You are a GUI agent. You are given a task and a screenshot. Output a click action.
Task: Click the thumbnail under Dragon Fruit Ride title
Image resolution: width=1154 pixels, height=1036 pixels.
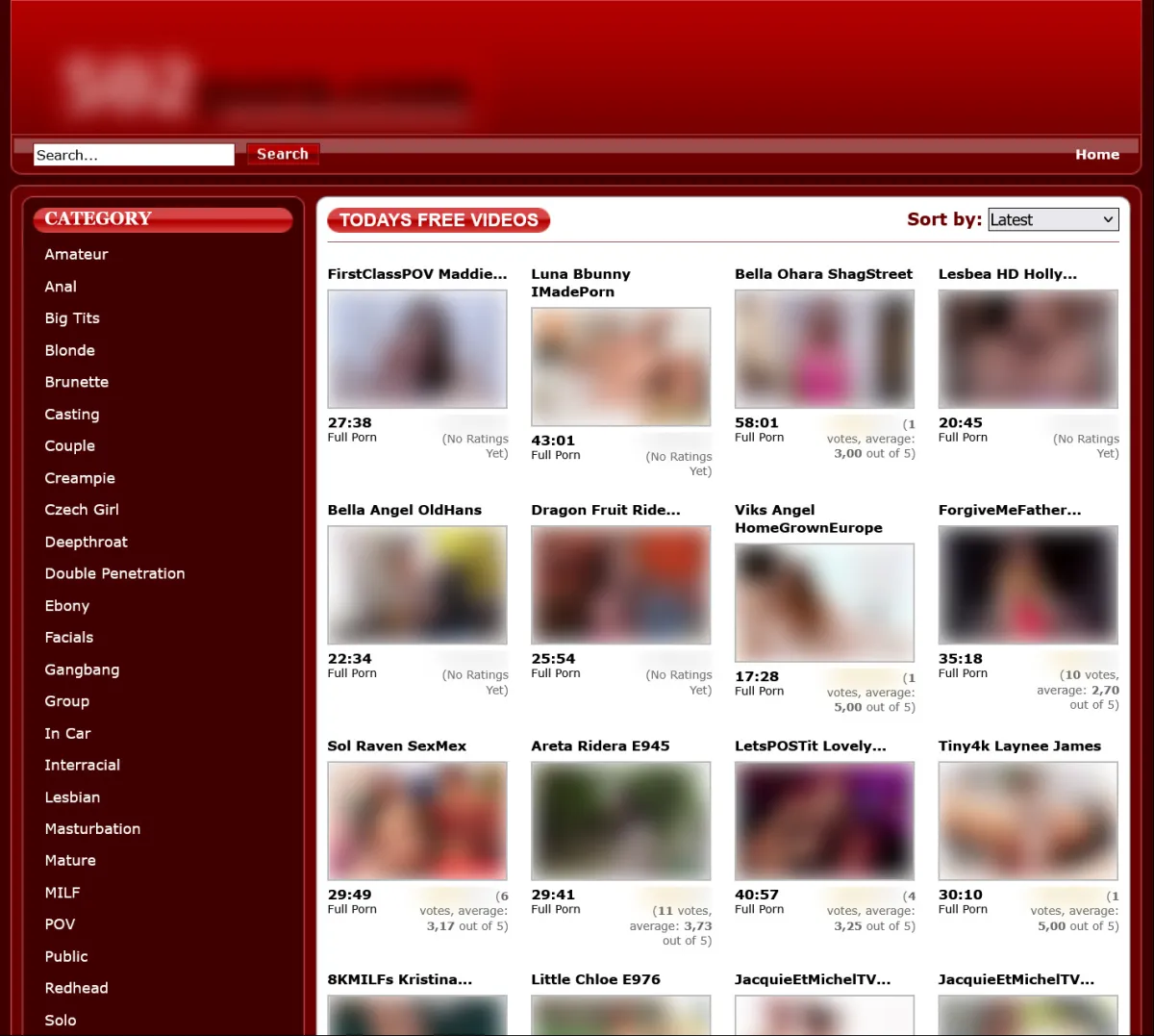pos(620,585)
